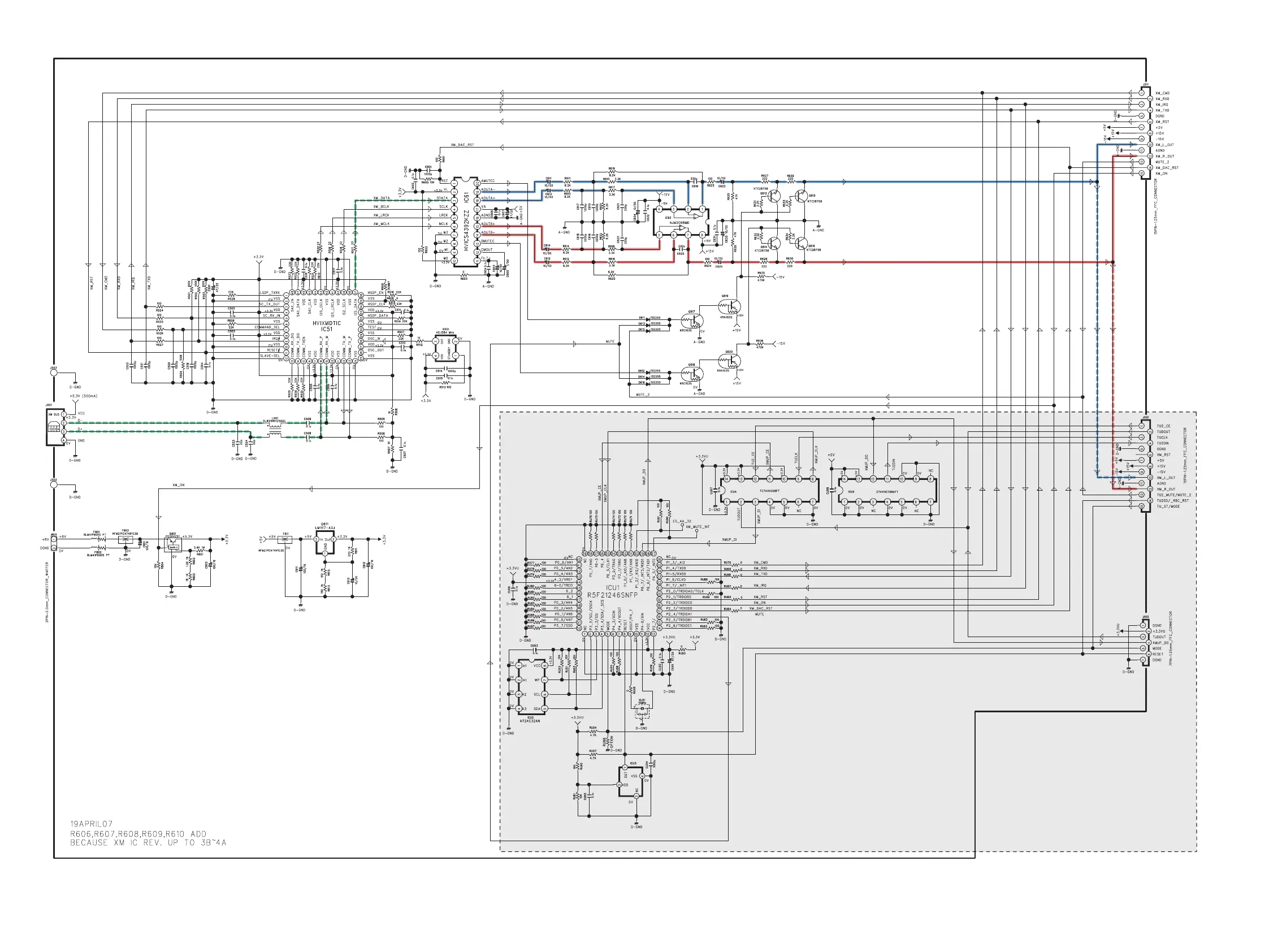Select the F803 NFM21PC474R1C3D filter symbol
The width and height of the screenshot is (1282, 952).
[125, 540]
